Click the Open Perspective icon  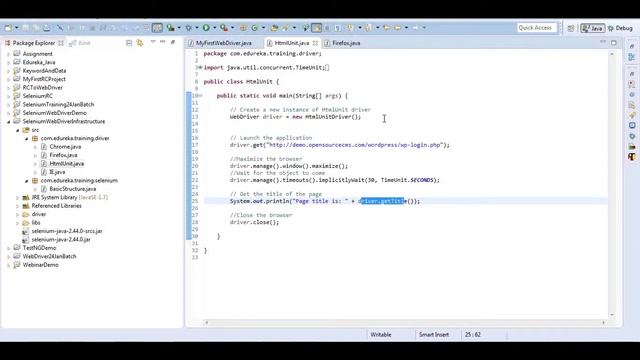[571, 28]
